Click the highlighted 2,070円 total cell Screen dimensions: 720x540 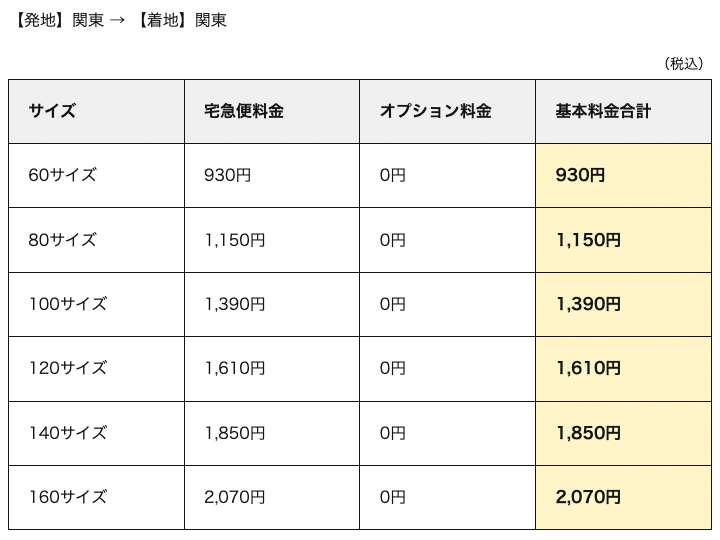[x=588, y=497]
